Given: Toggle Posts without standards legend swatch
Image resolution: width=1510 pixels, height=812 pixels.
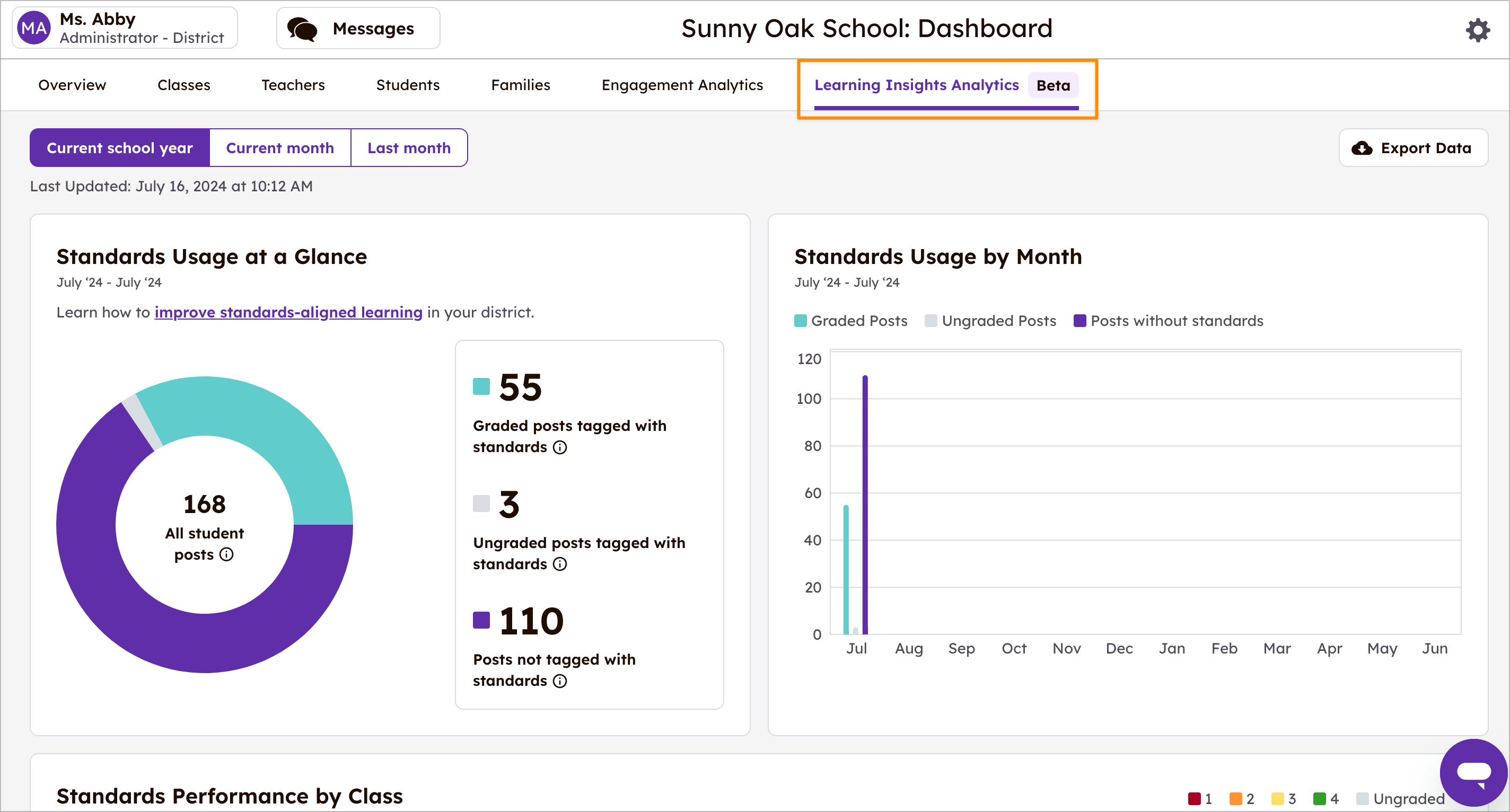Looking at the screenshot, I should coord(1079,321).
